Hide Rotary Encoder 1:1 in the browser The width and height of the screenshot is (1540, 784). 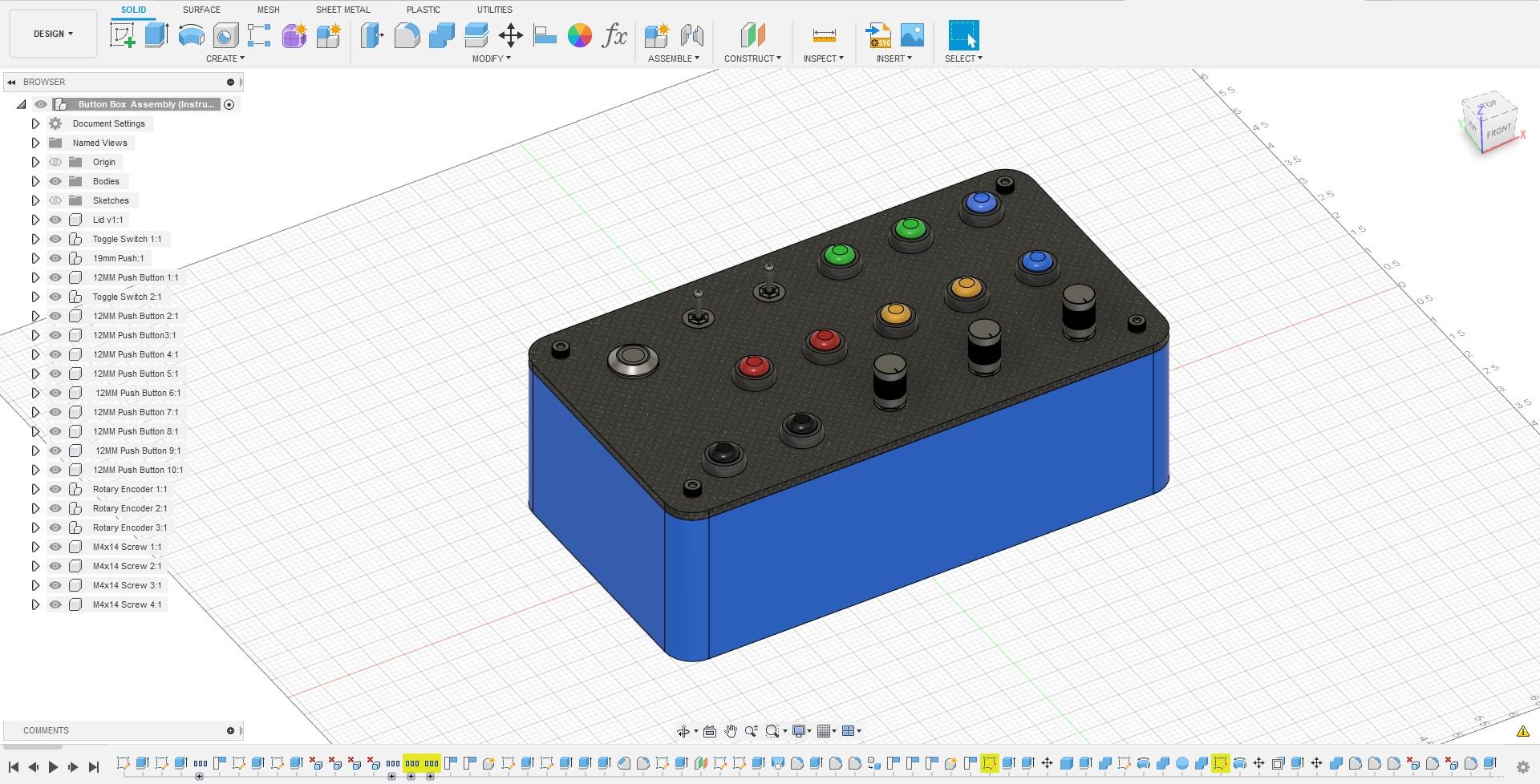pos(55,488)
